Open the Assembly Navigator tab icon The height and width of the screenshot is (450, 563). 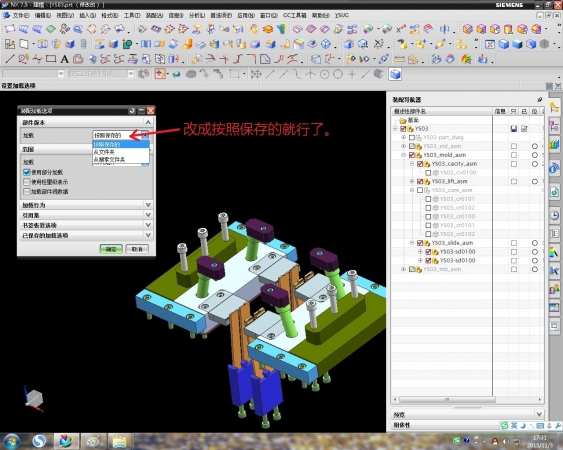click(x=554, y=107)
